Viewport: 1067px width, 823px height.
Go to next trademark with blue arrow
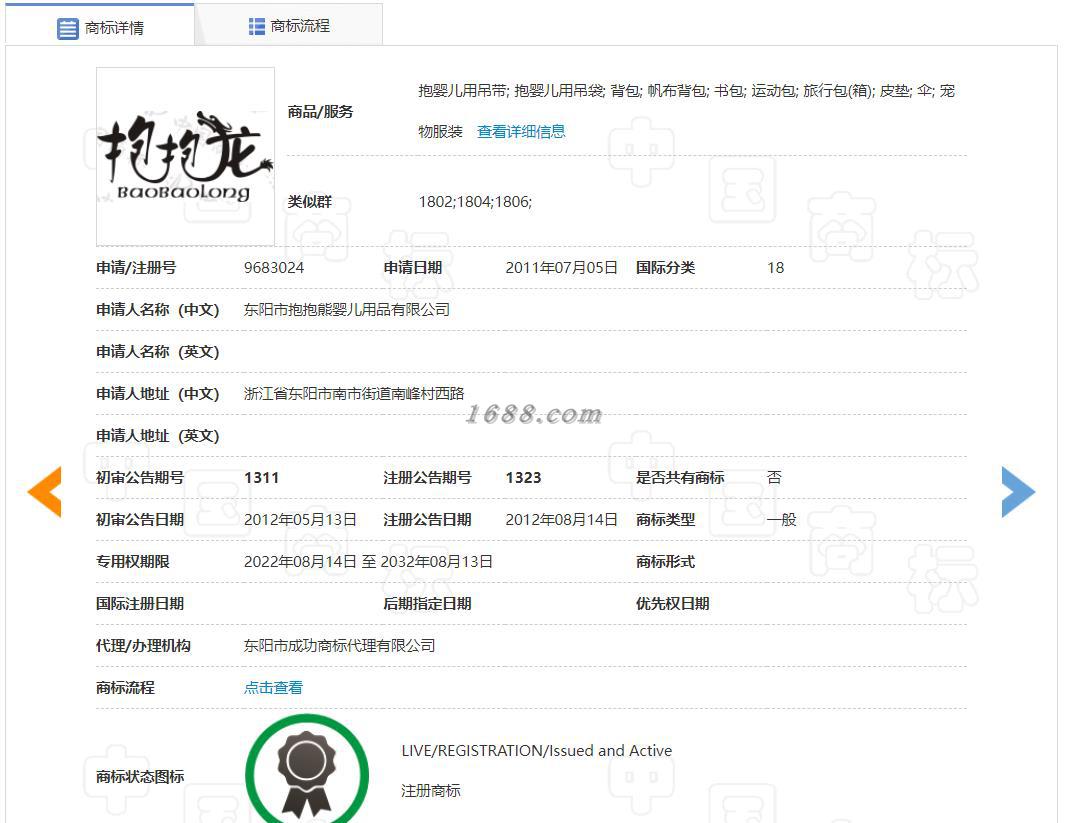click(x=1018, y=491)
